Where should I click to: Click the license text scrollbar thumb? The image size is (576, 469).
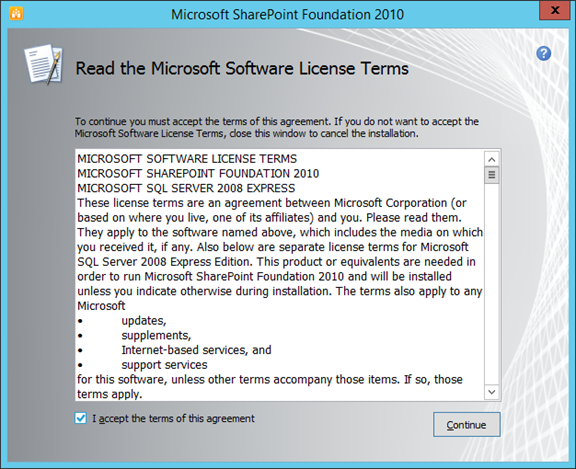pos(492,175)
